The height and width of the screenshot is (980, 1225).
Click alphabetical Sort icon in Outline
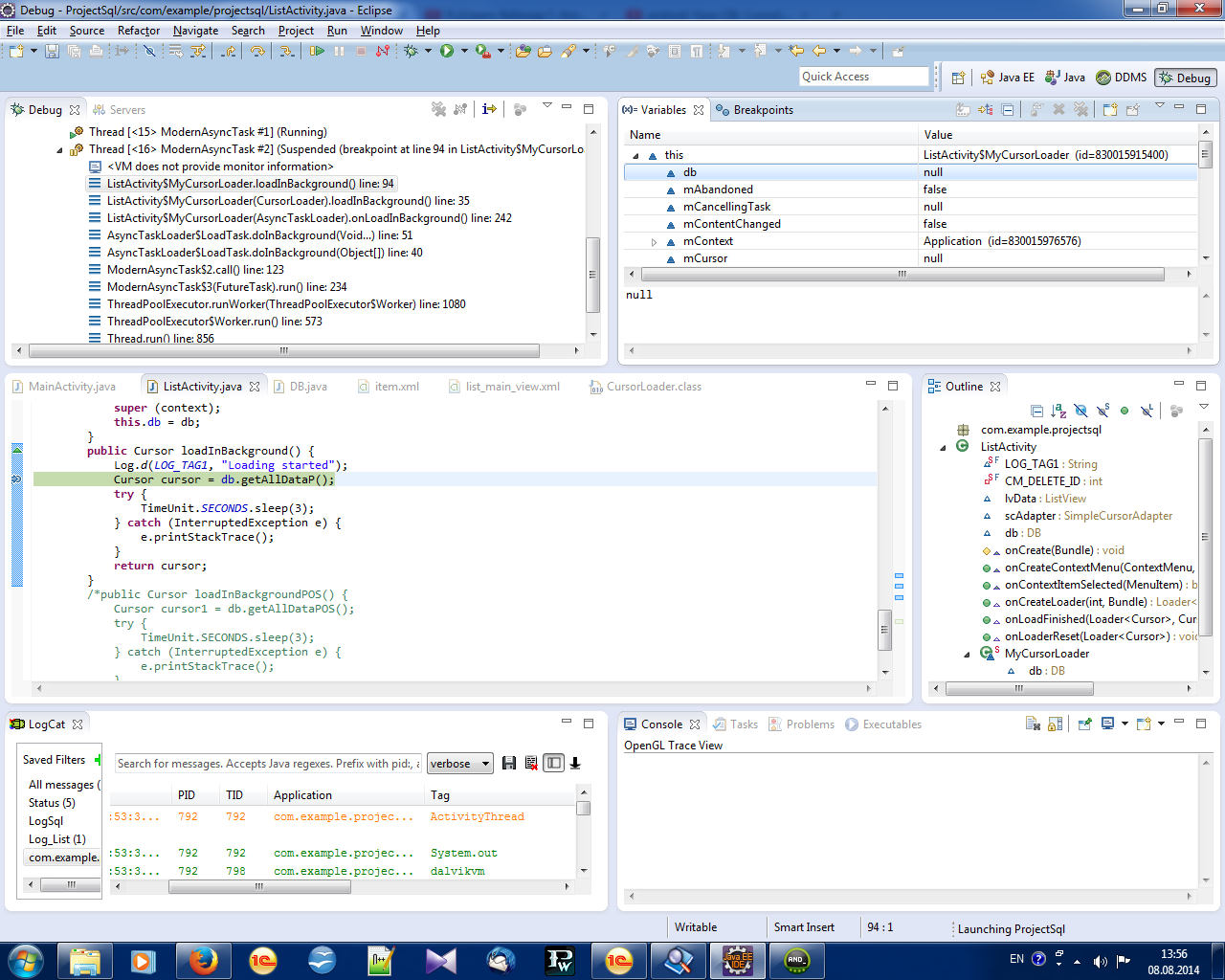(1058, 411)
